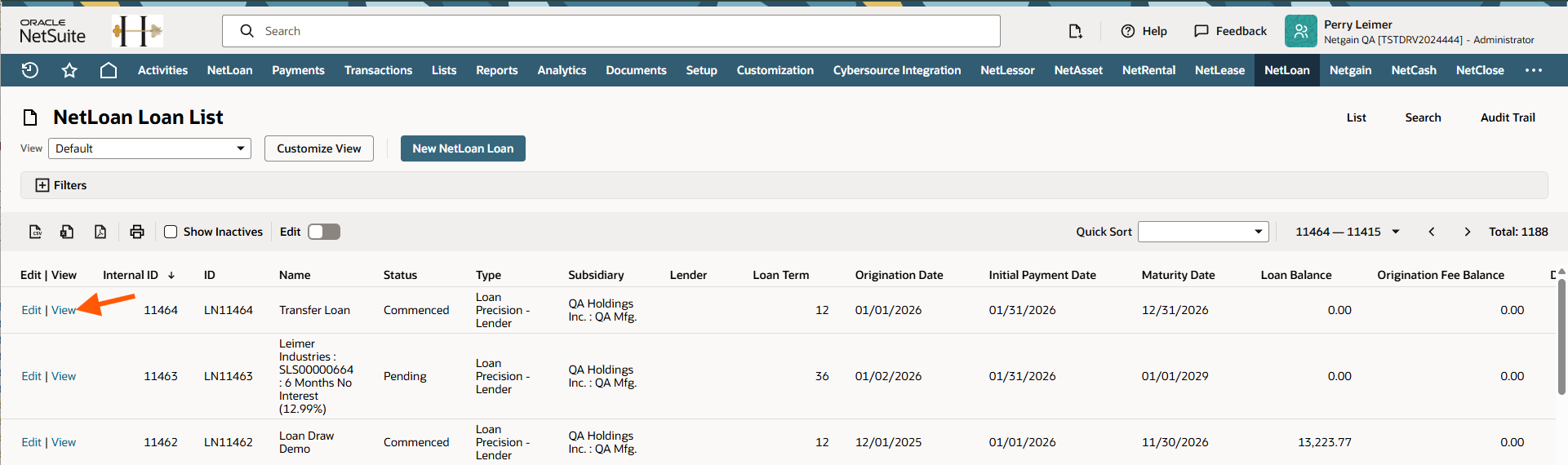Click the Shortcuts star icon

[69, 70]
